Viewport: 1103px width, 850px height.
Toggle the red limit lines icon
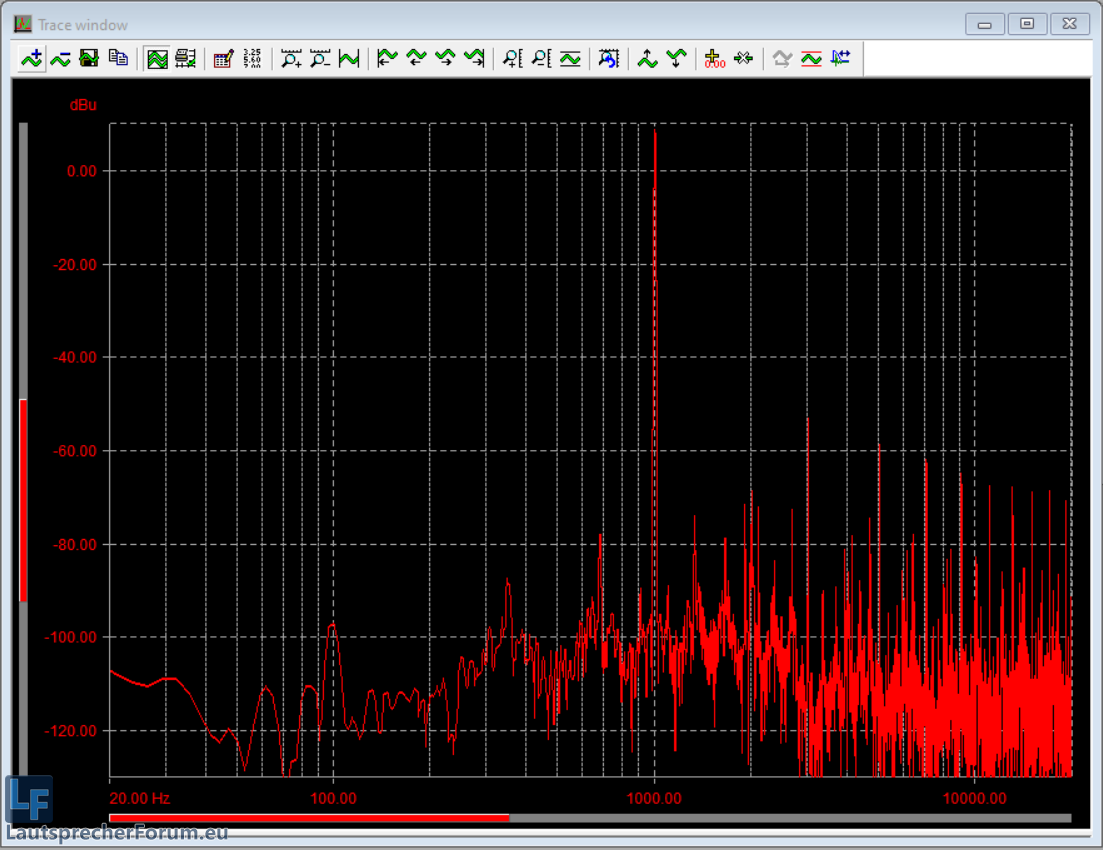click(x=811, y=59)
